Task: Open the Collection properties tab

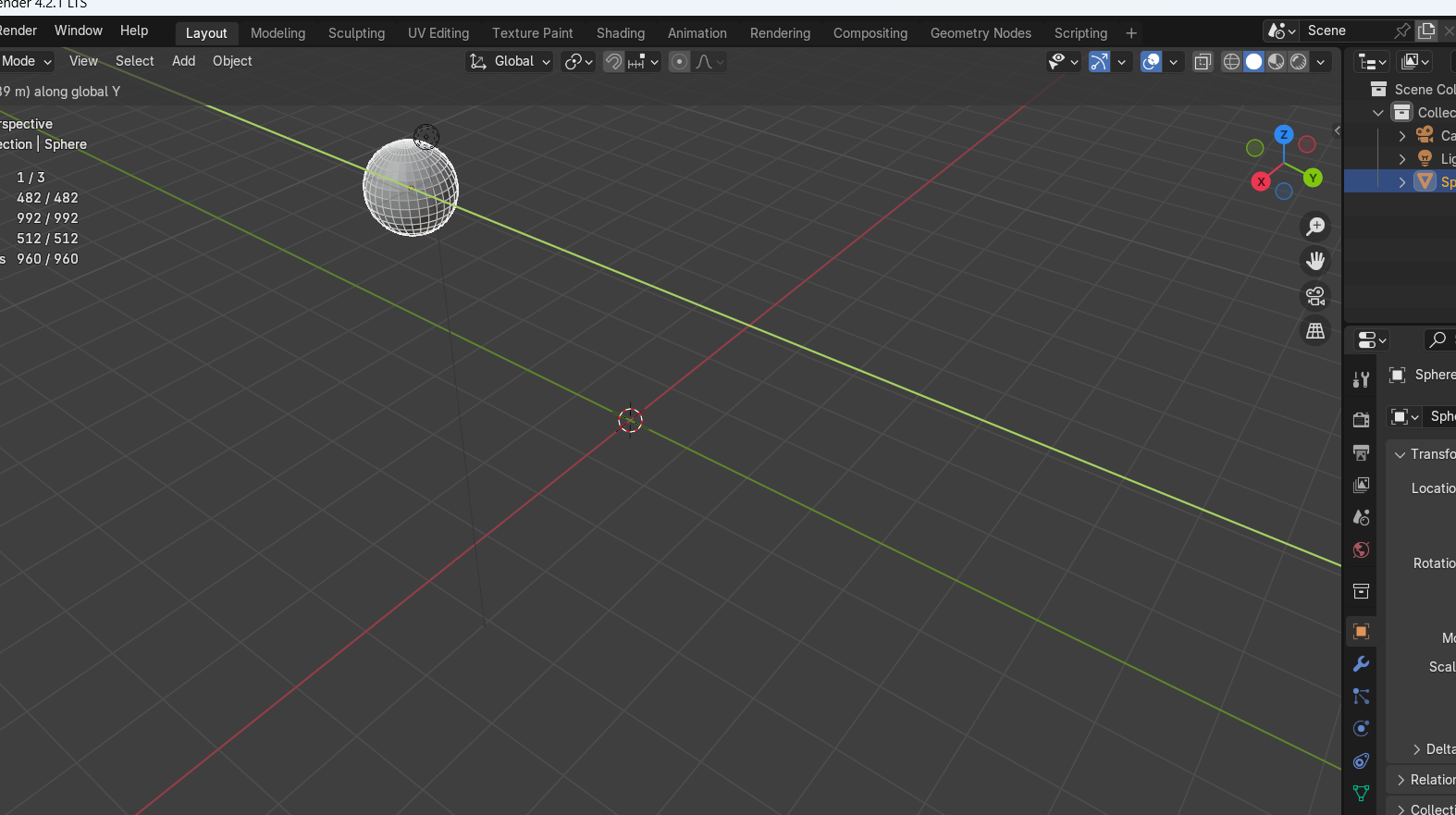Action: tap(1361, 591)
